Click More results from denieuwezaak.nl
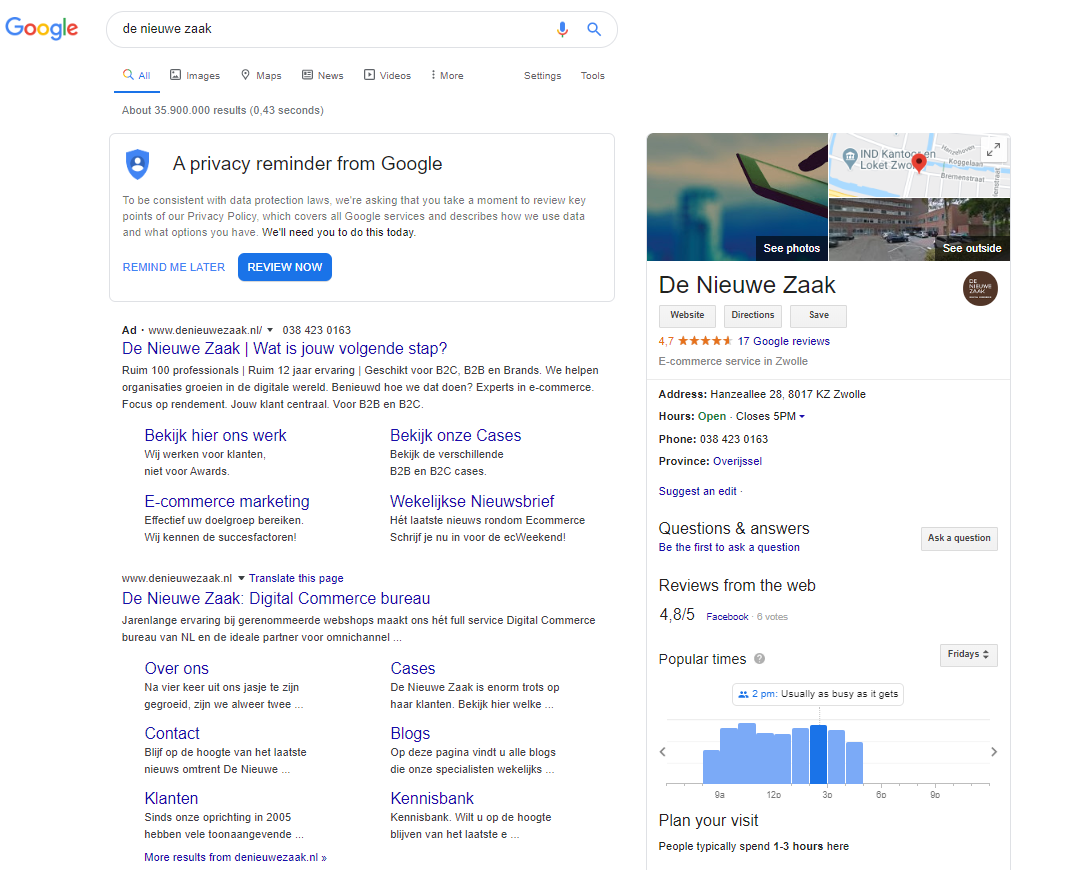 [235, 857]
